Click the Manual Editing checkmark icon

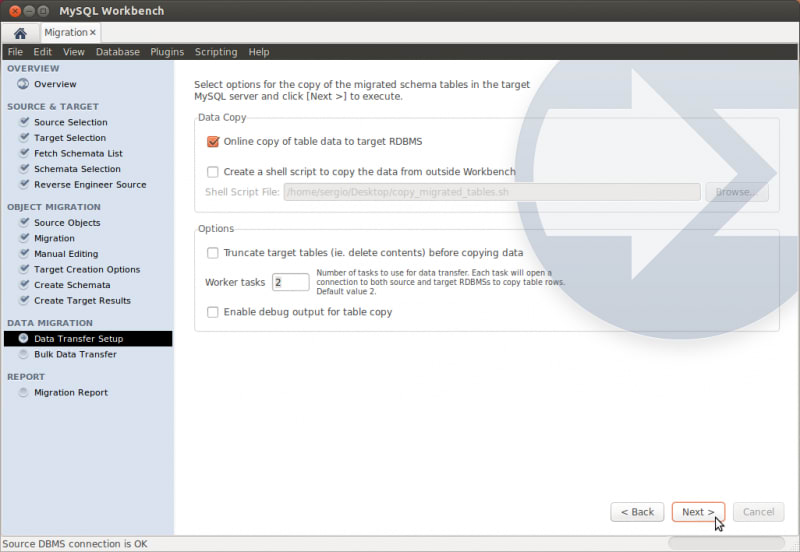tap(24, 253)
